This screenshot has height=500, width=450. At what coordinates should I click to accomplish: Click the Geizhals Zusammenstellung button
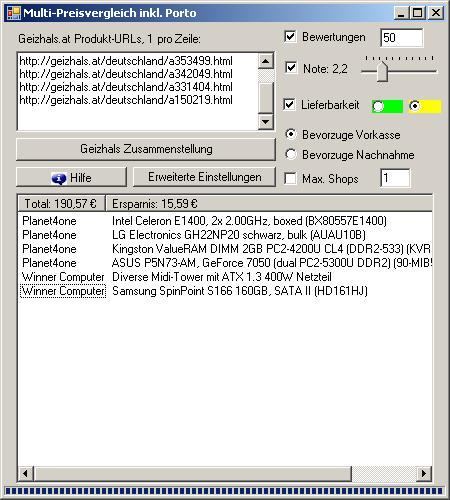point(146,149)
